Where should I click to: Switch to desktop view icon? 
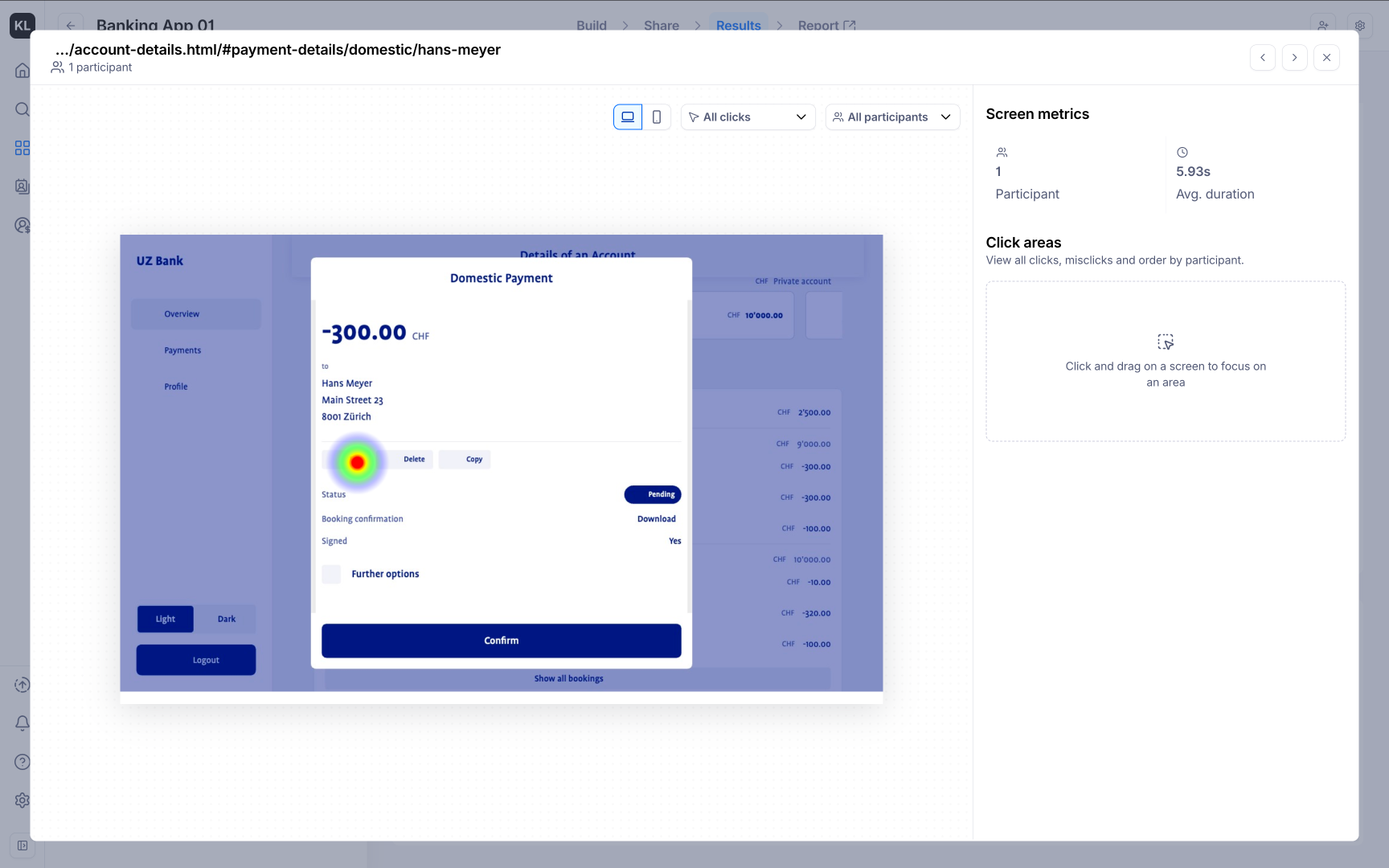pyautogui.click(x=628, y=117)
